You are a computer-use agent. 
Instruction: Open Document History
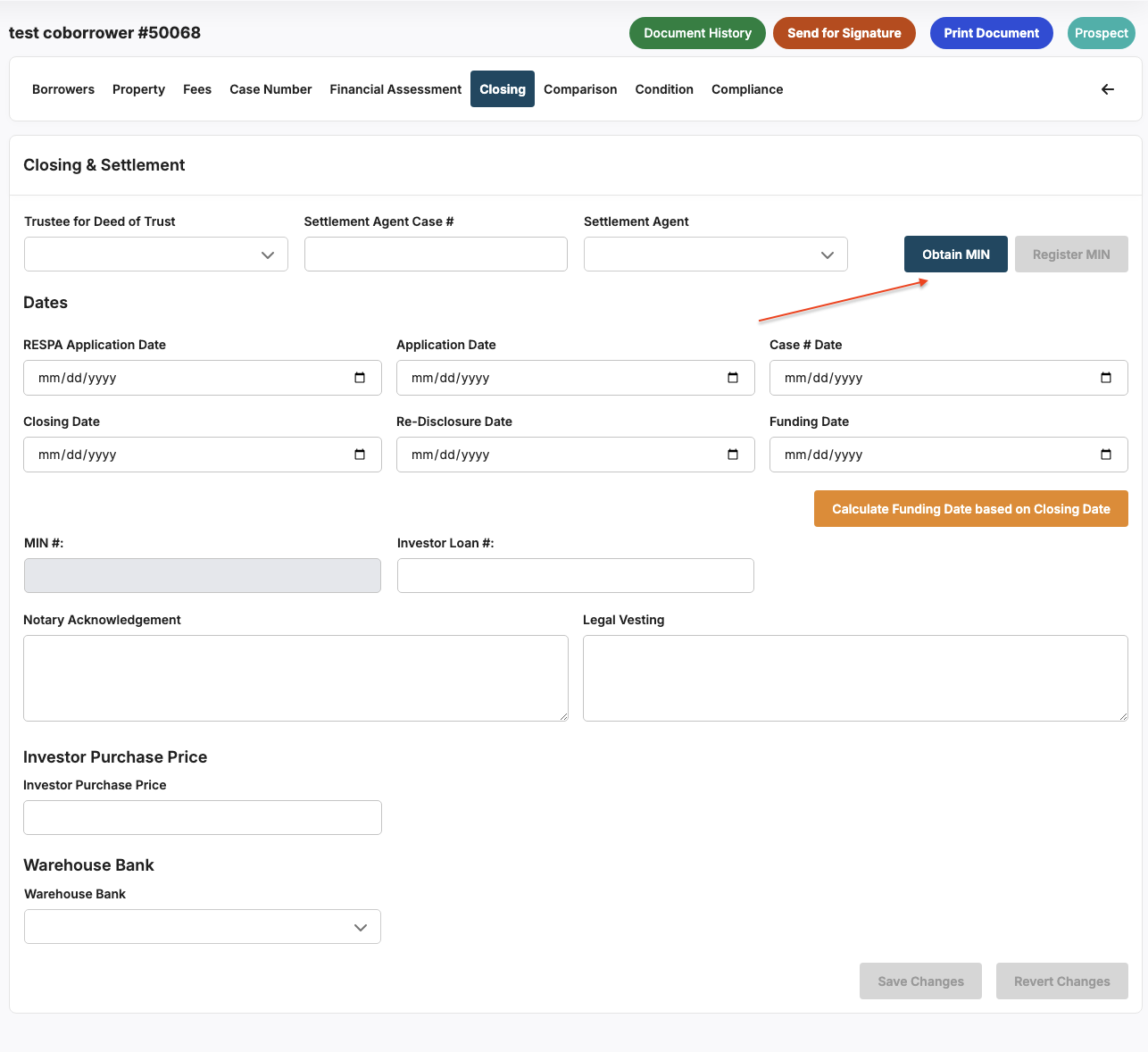point(697,33)
